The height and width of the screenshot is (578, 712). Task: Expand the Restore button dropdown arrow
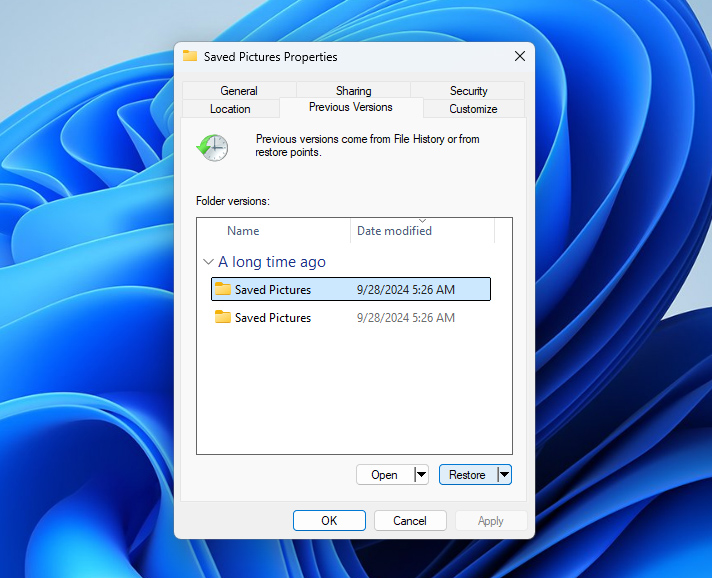click(x=504, y=475)
